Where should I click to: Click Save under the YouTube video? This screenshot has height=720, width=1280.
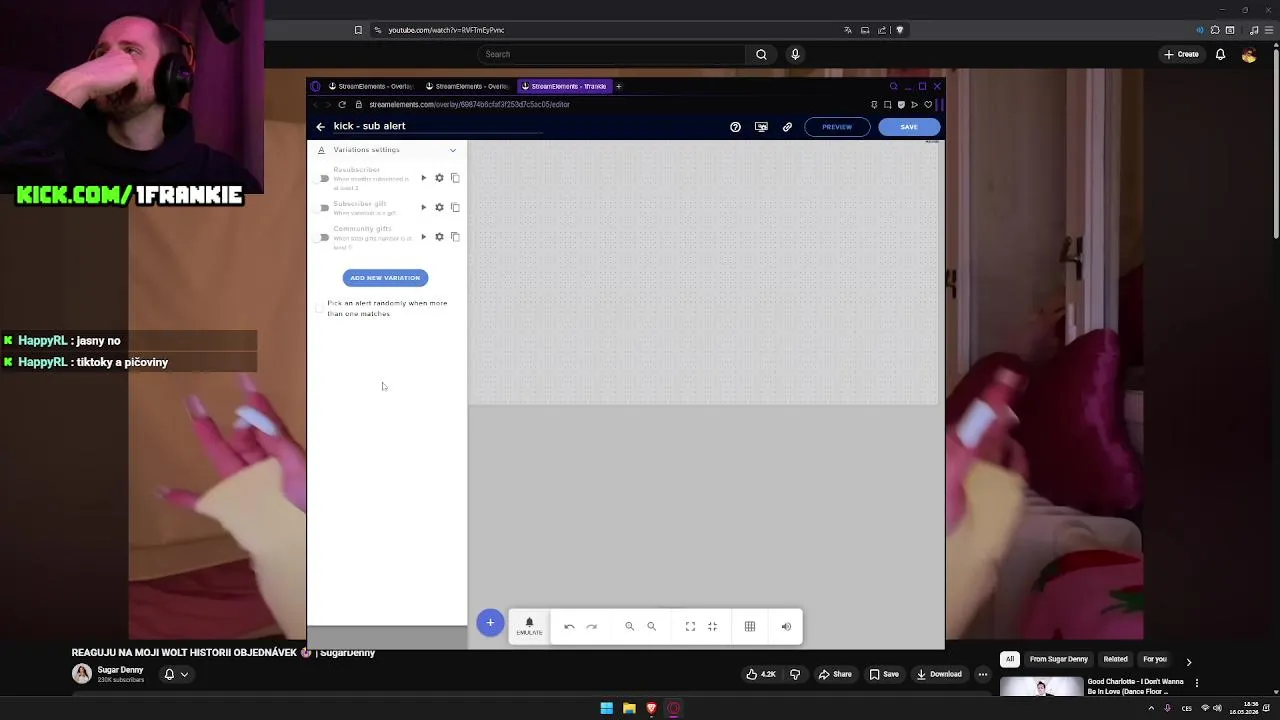coord(883,674)
